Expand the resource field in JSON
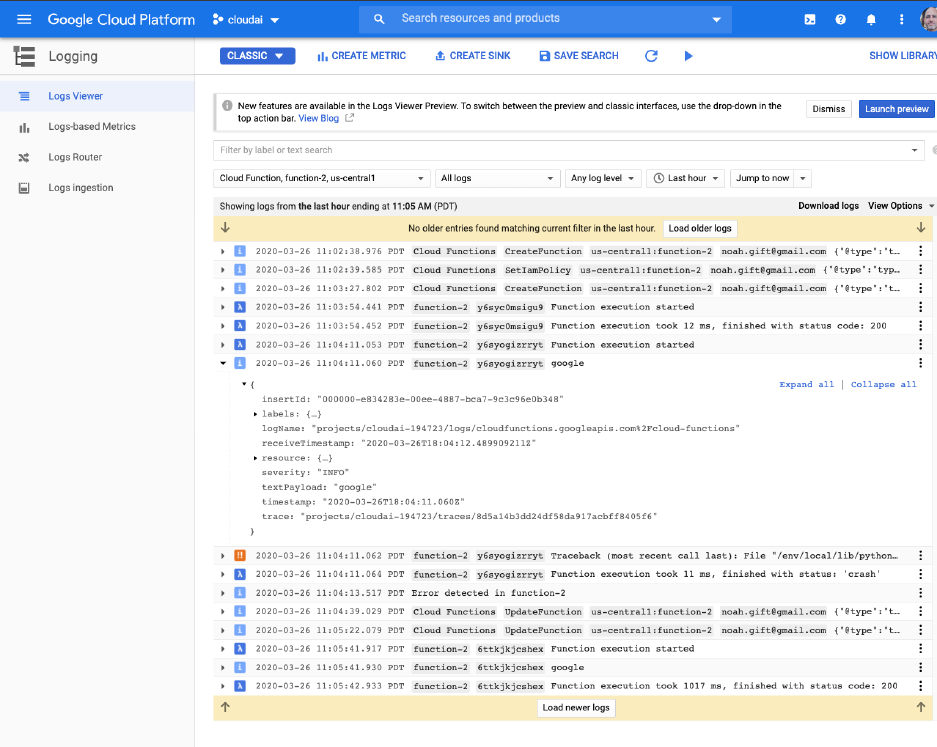Image resolution: width=937 pixels, height=747 pixels. pyautogui.click(x=255, y=458)
